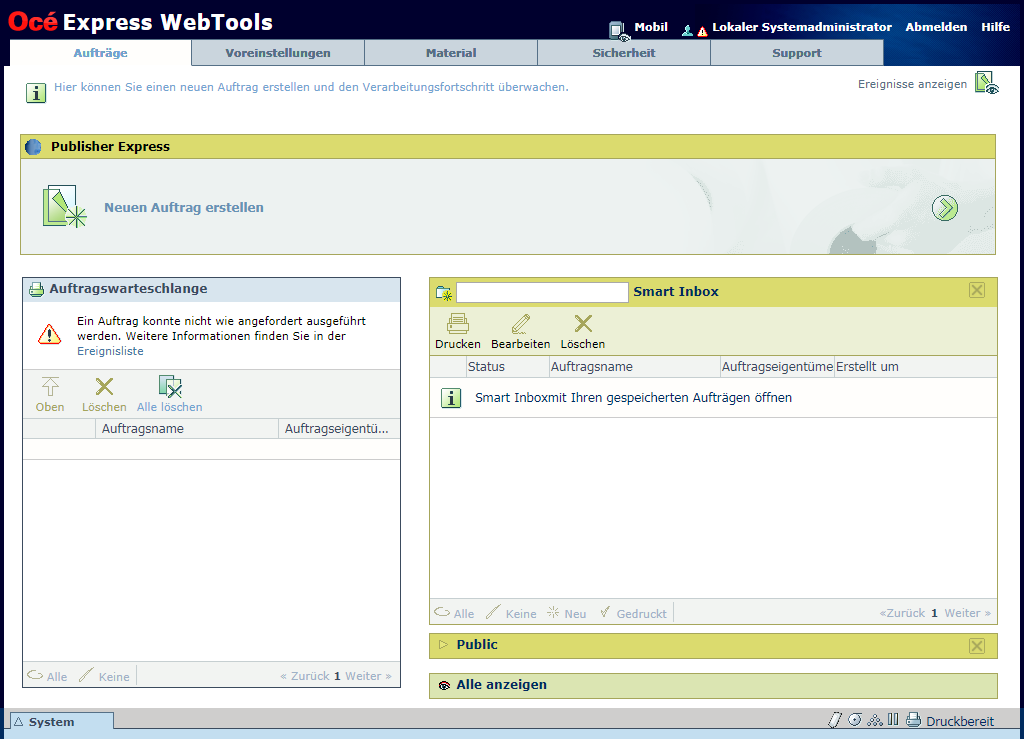Delete the queued job with Löschen icon
The image size is (1024, 739).
(104, 386)
